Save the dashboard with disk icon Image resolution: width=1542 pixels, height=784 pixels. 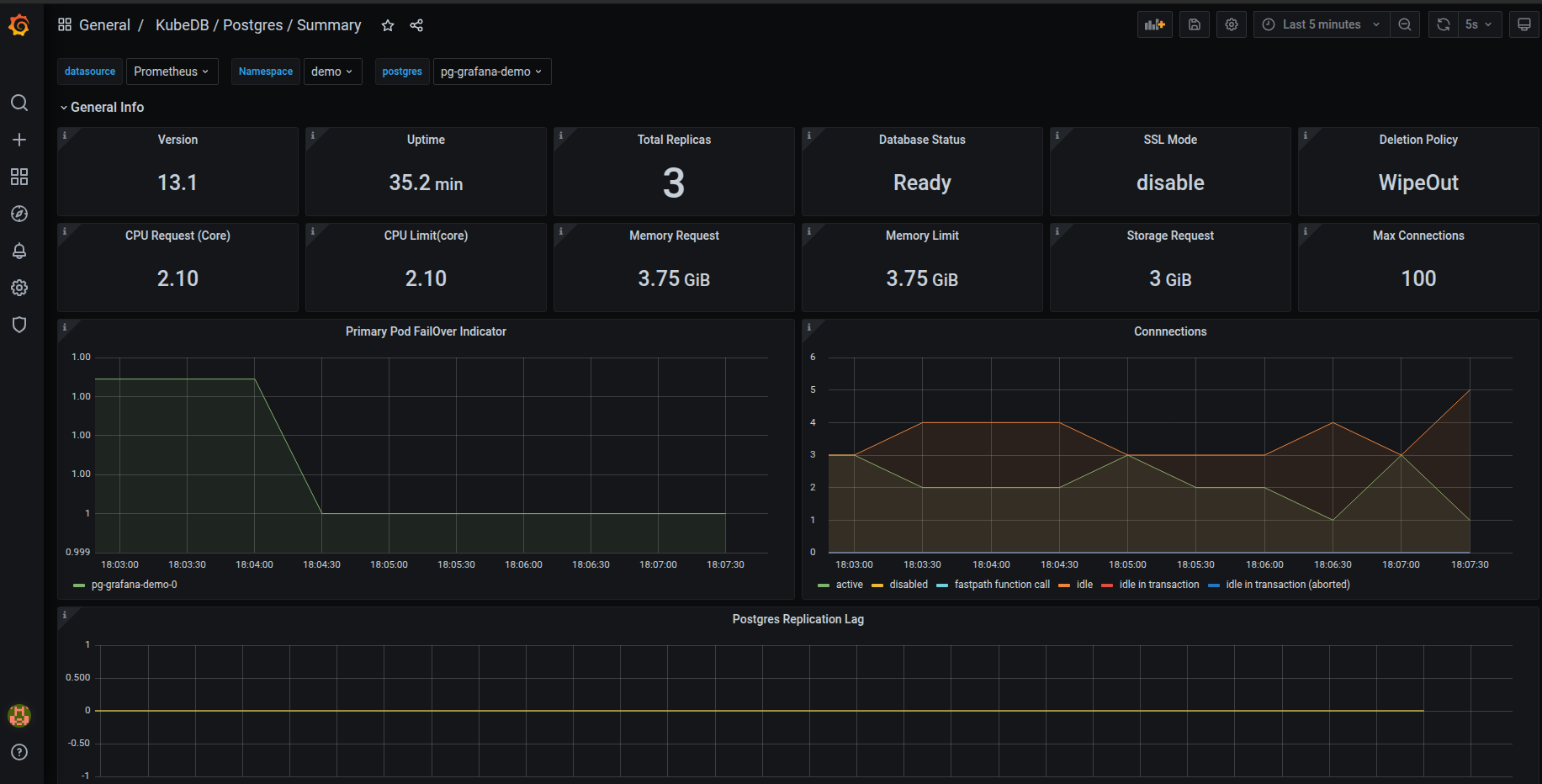1195,24
